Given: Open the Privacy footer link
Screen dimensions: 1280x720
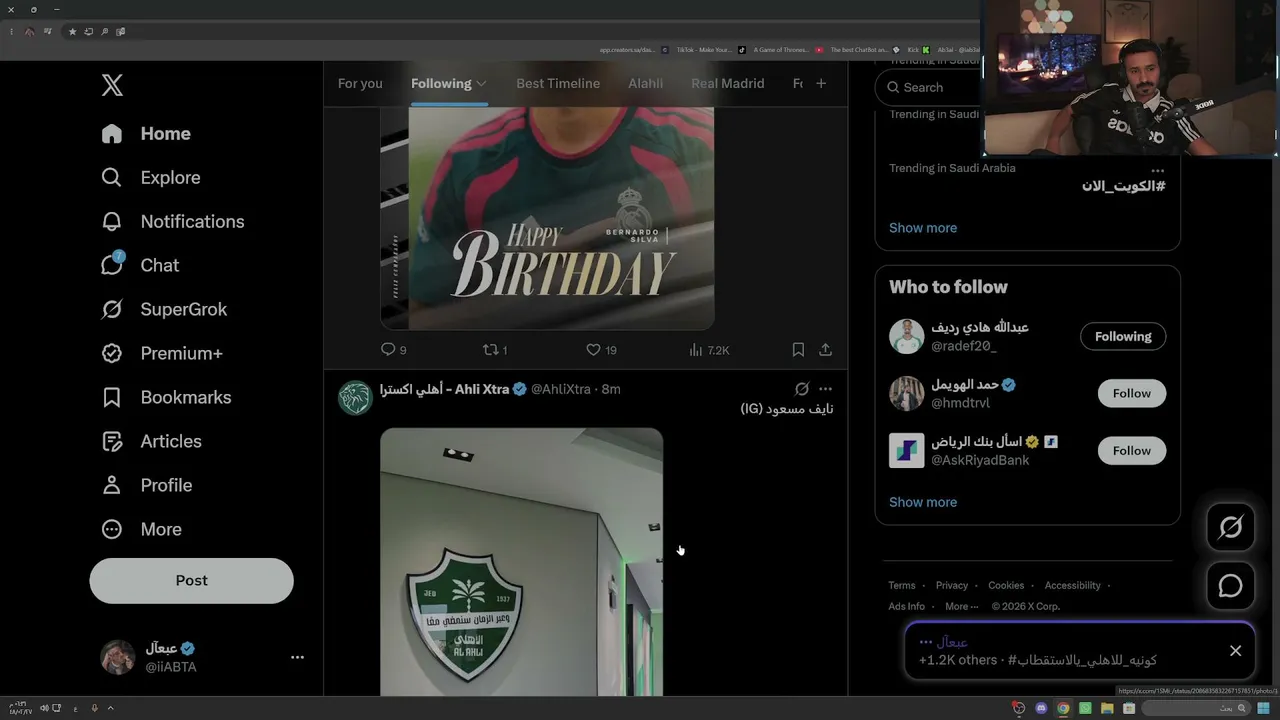Looking at the screenshot, I should pyautogui.click(x=952, y=585).
